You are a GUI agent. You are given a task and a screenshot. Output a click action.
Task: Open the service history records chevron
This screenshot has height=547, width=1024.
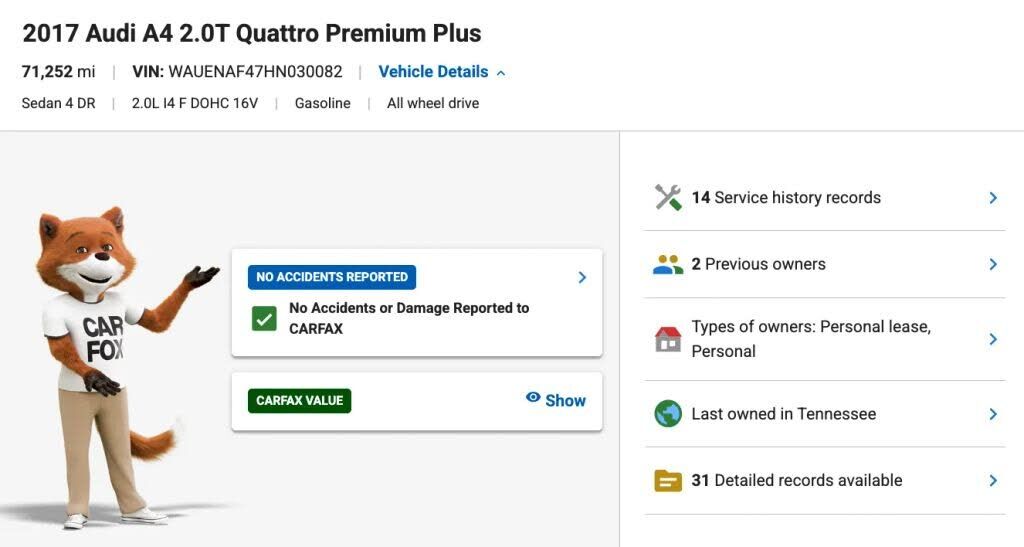[993, 198]
